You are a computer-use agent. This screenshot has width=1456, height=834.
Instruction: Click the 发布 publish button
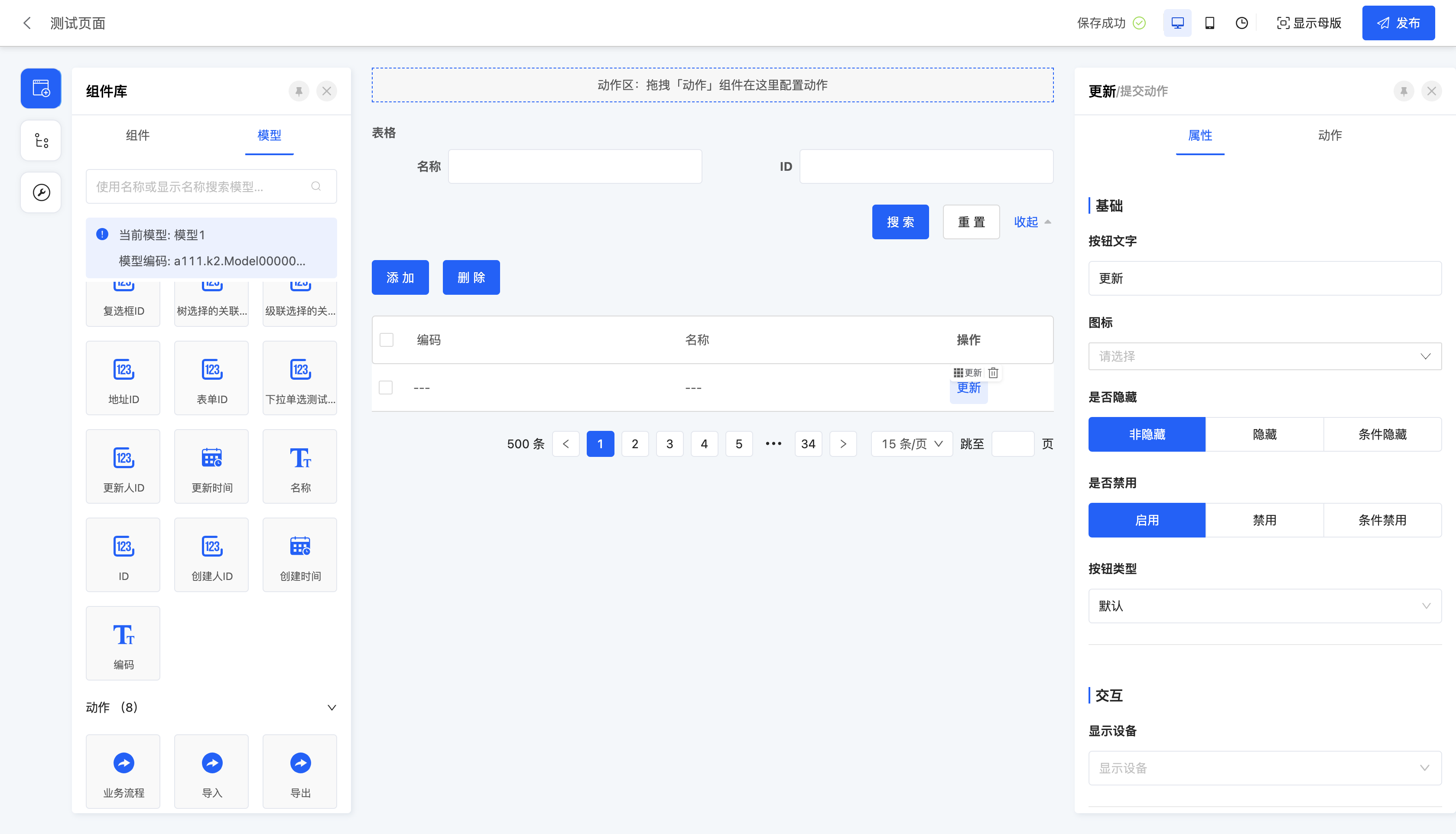tap(1397, 23)
